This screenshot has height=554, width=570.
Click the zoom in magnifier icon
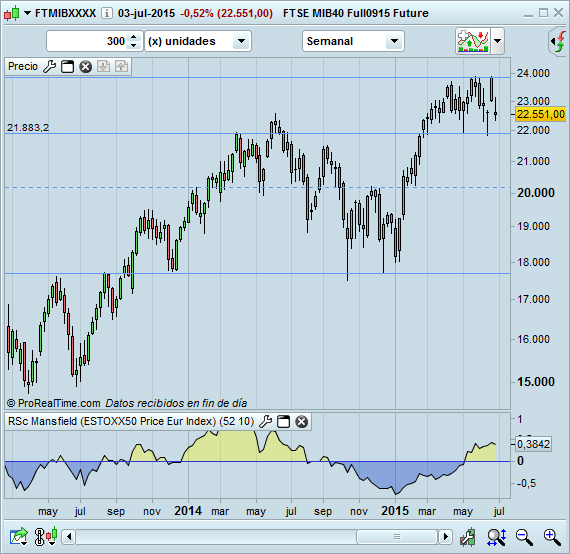[x=553, y=537]
